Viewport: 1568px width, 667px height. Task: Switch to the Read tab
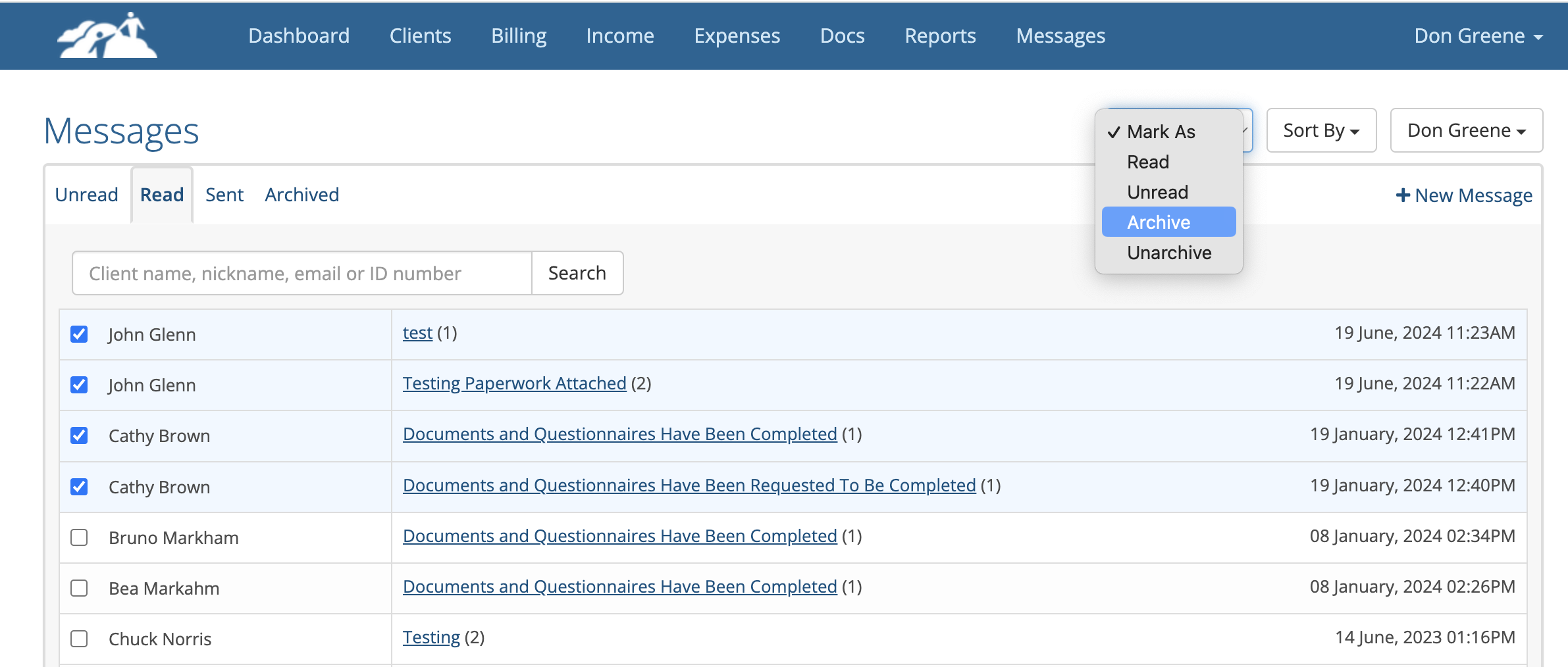point(162,195)
